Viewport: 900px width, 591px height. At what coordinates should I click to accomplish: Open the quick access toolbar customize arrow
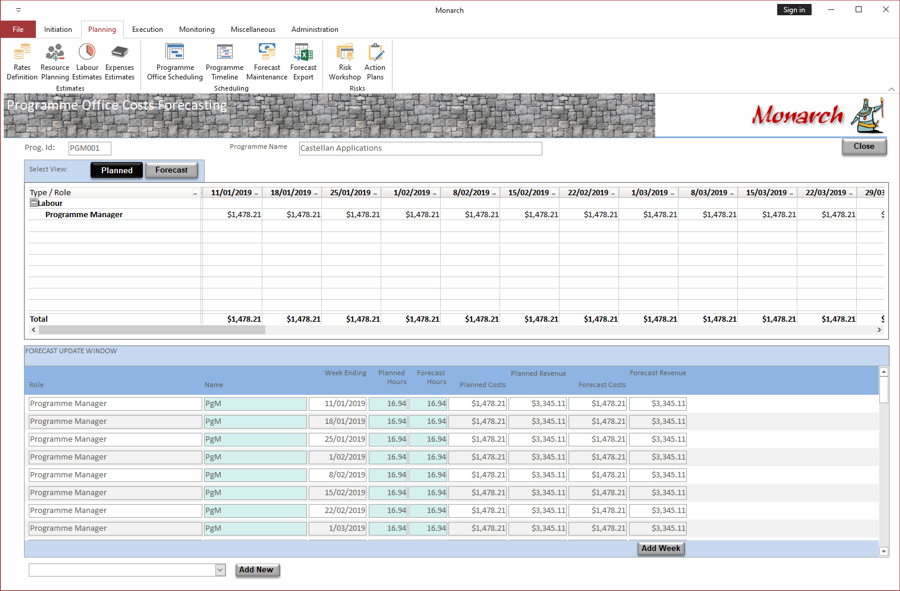[18, 10]
